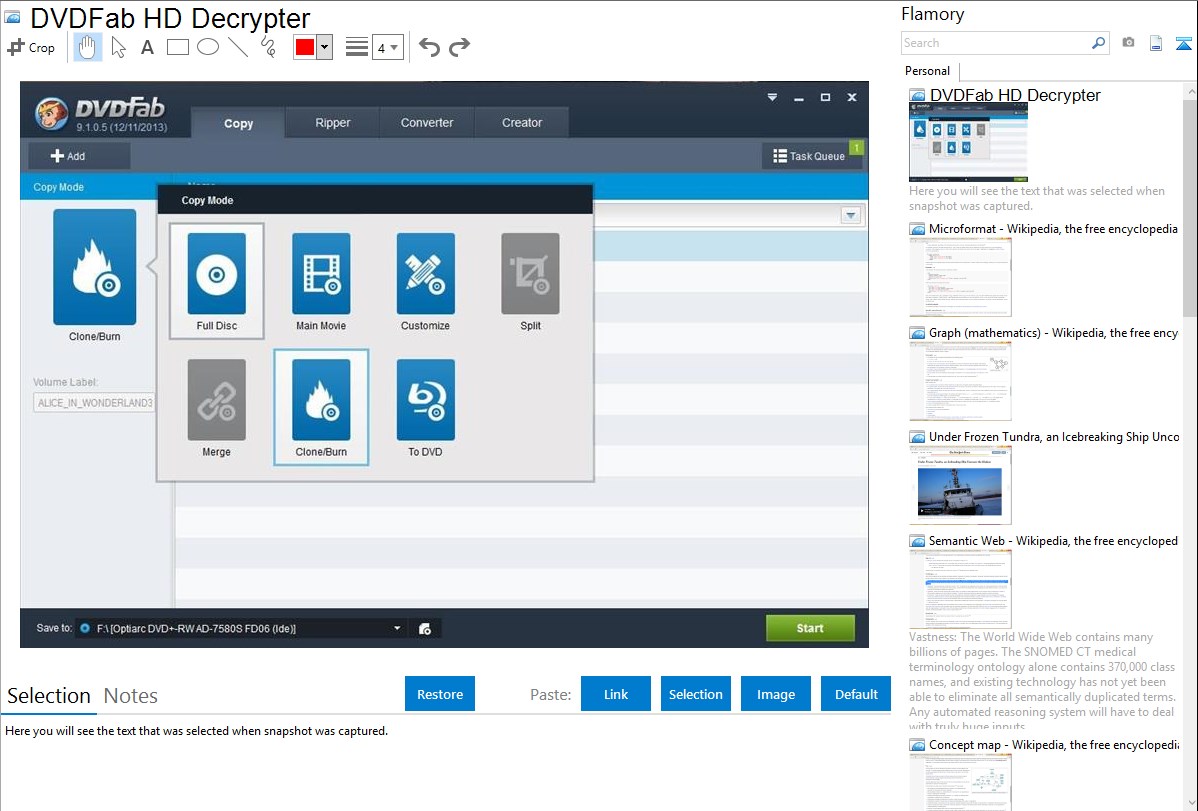
Task: Switch to the Notes tab
Action: click(x=131, y=696)
